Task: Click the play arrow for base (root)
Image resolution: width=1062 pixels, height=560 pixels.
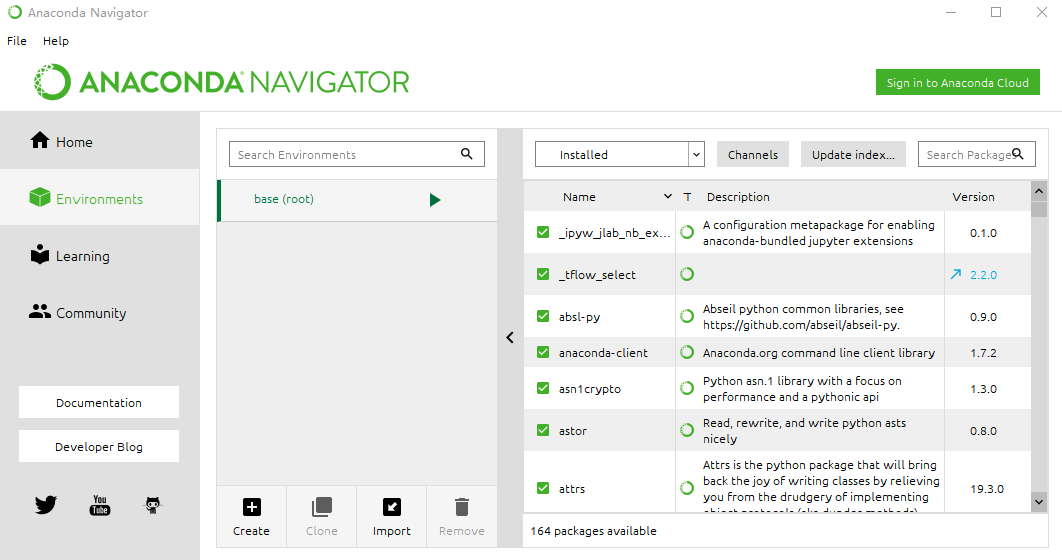Action: (435, 200)
